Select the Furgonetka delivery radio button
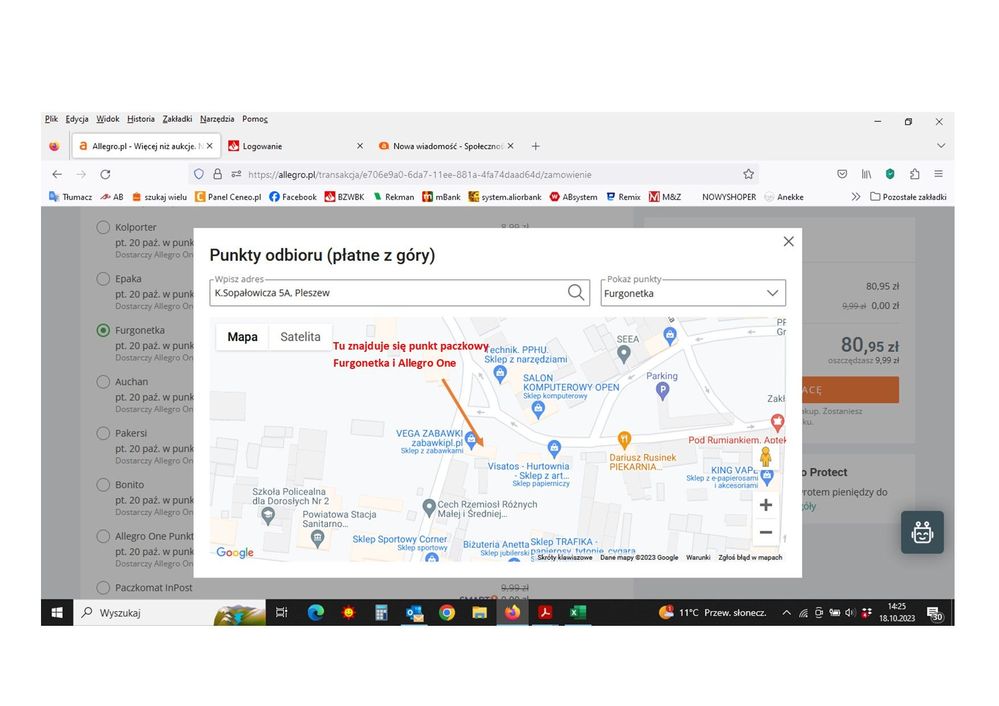The width and height of the screenshot is (999, 706). click(103, 330)
